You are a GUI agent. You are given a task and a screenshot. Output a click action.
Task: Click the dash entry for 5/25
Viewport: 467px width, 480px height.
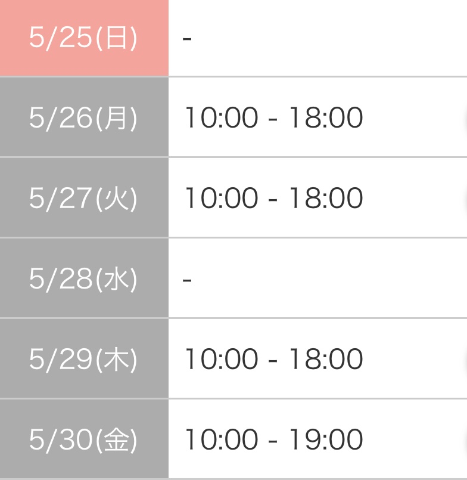[187, 39]
